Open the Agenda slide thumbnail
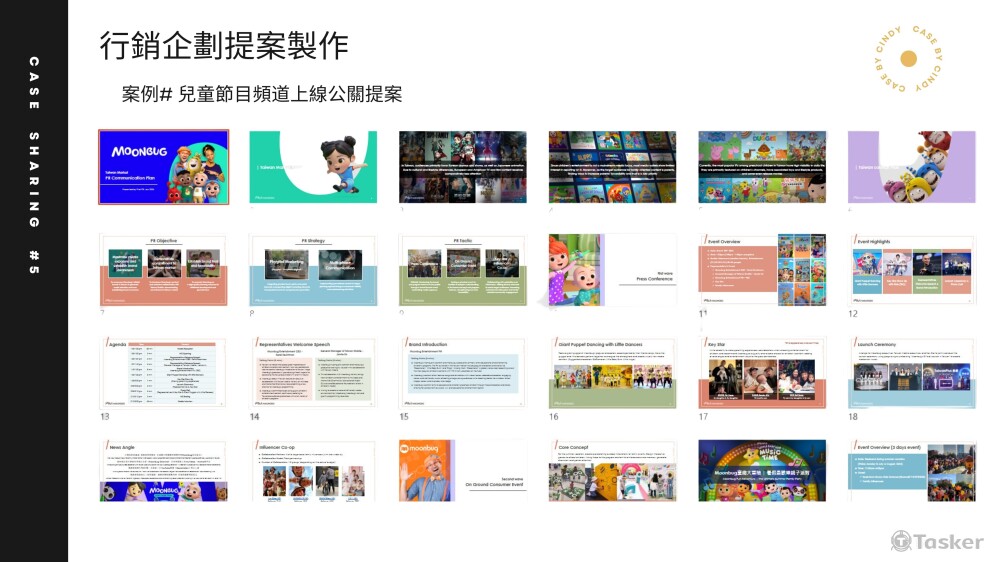1000x562 pixels. point(163,373)
